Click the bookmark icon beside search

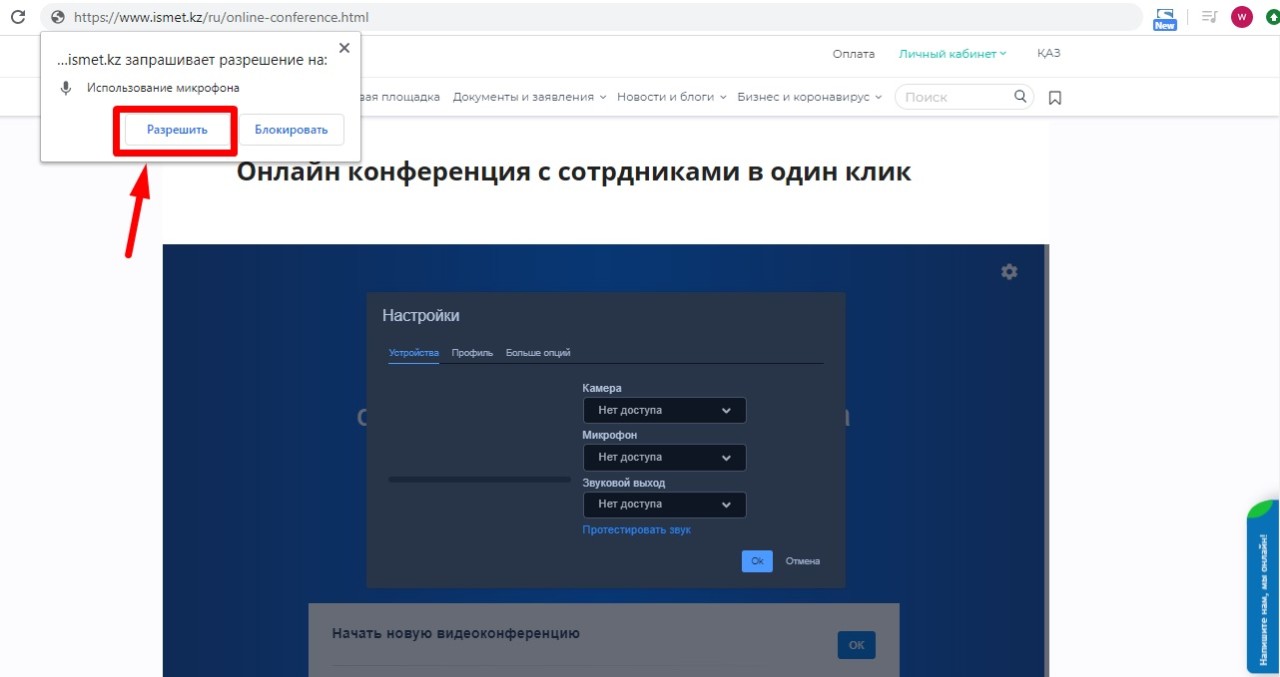click(x=1054, y=97)
